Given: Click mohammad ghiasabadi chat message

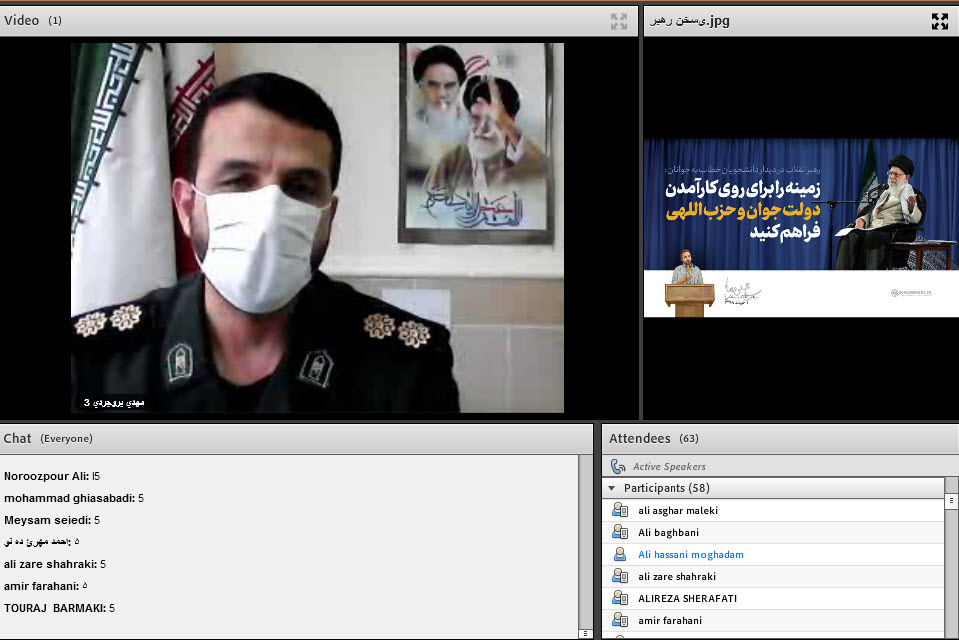Looking at the screenshot, I should 74,498.
